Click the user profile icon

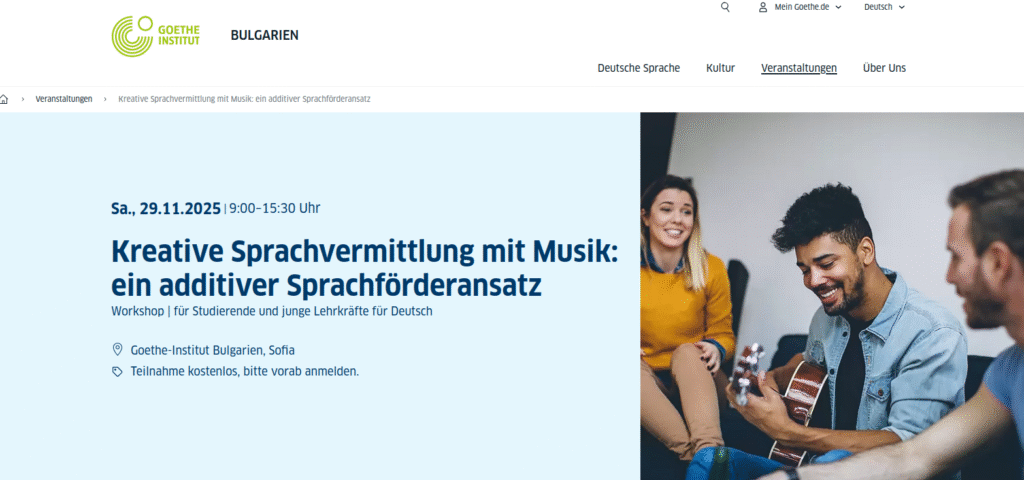point(763,7)
